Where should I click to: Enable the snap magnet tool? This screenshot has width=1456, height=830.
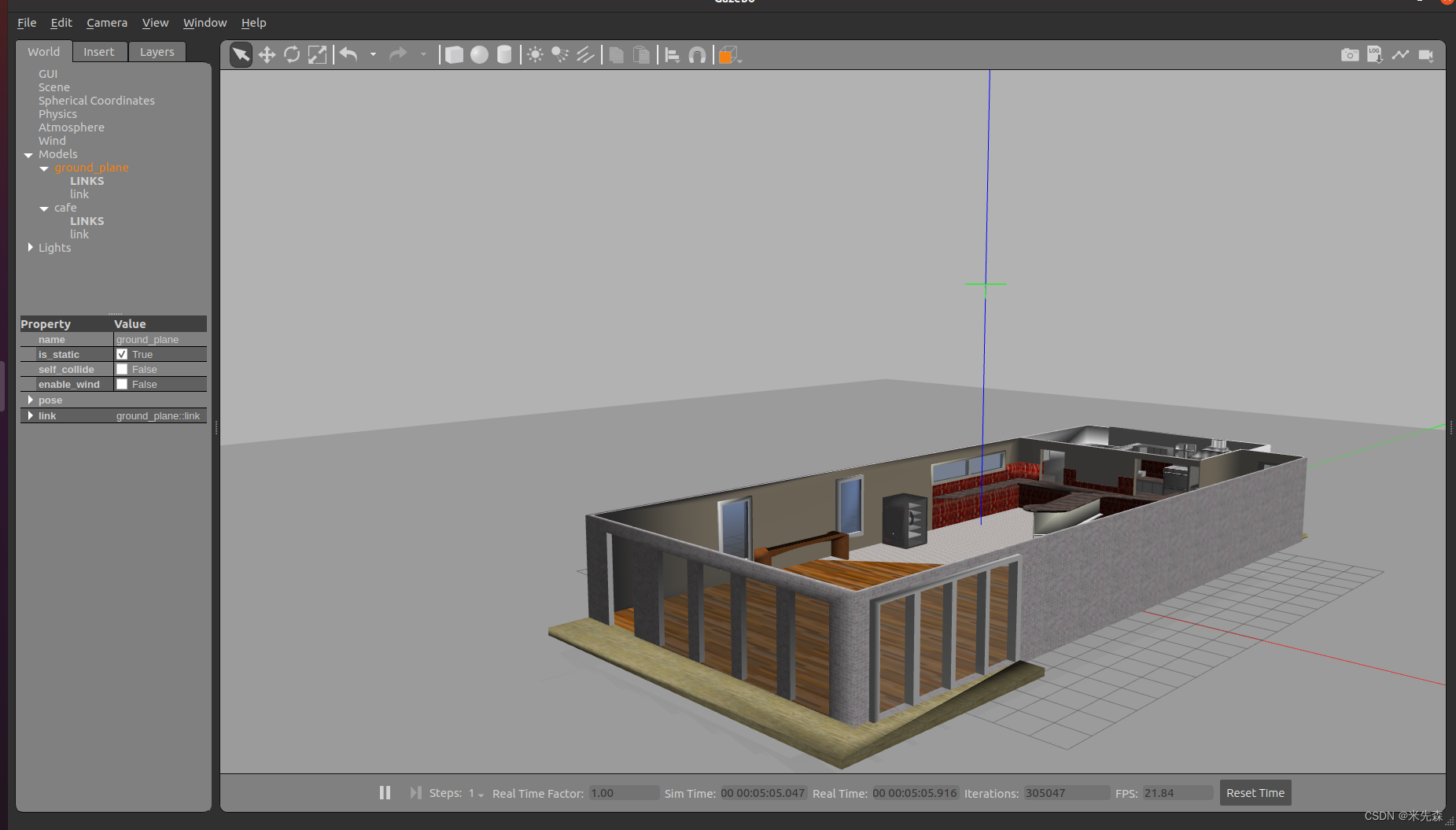(697, 54)
